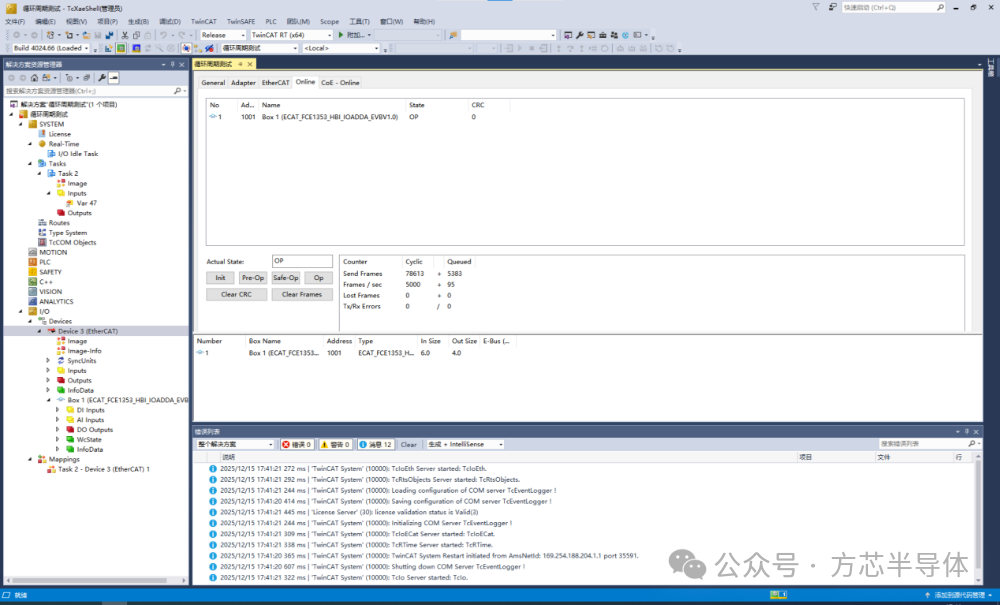Close the 循环周期测试 document tab

[x=249, y=64]
